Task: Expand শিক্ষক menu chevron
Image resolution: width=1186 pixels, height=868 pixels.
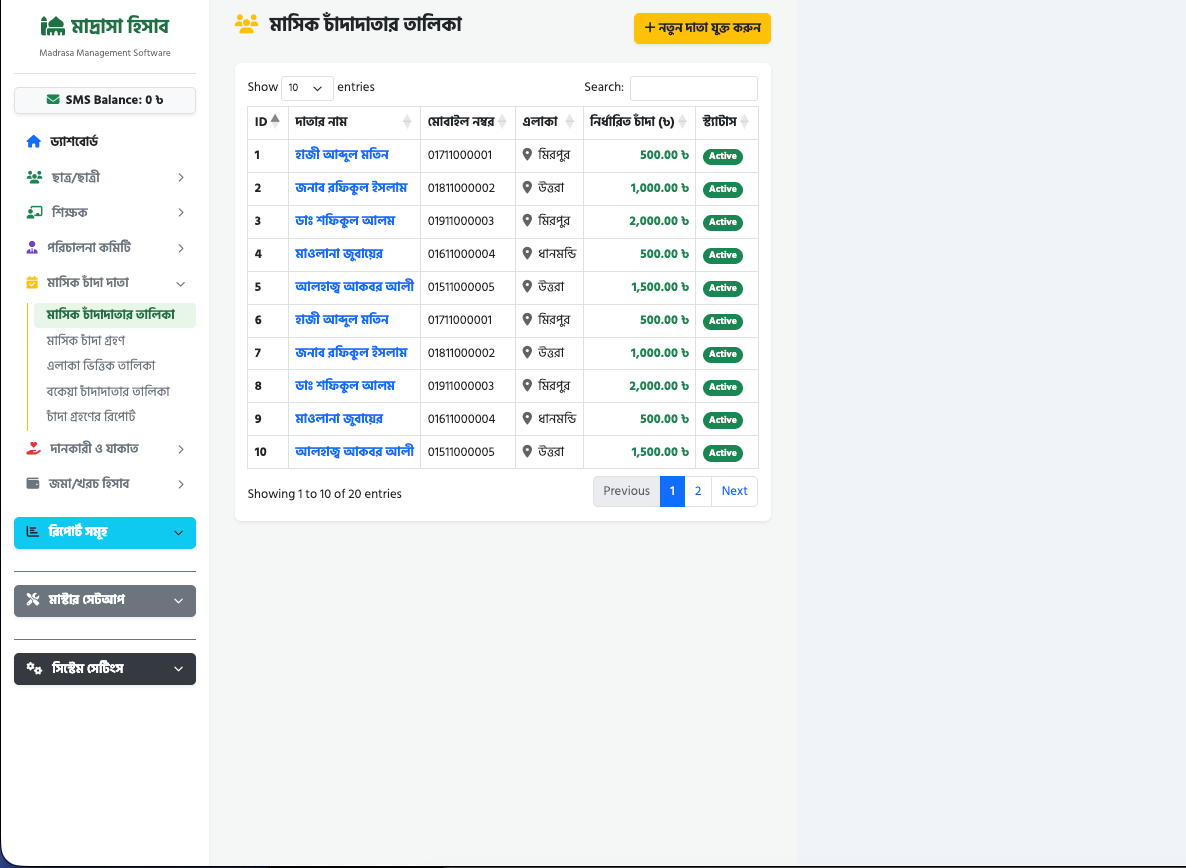Action: (x=181, y=212)
